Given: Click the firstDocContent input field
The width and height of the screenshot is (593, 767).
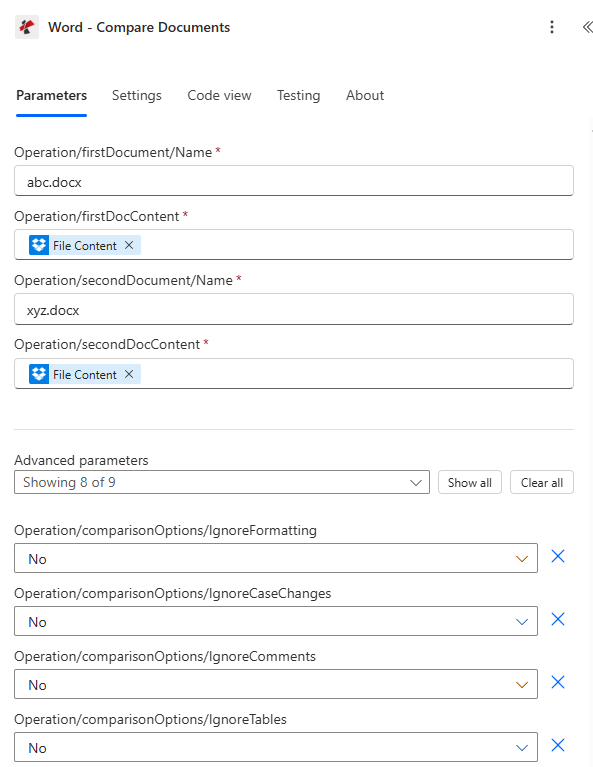Looking at the screenshot, I should click(x=294, y=245).
